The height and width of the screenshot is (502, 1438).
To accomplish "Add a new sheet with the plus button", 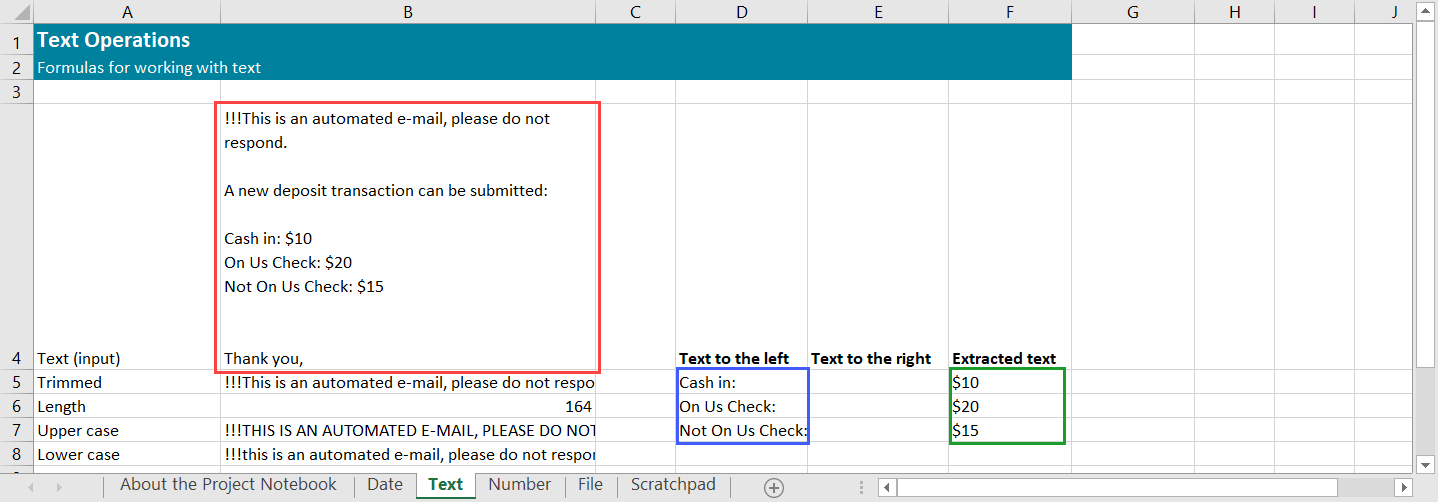I will pyautogui.click(x=773, y=487).
